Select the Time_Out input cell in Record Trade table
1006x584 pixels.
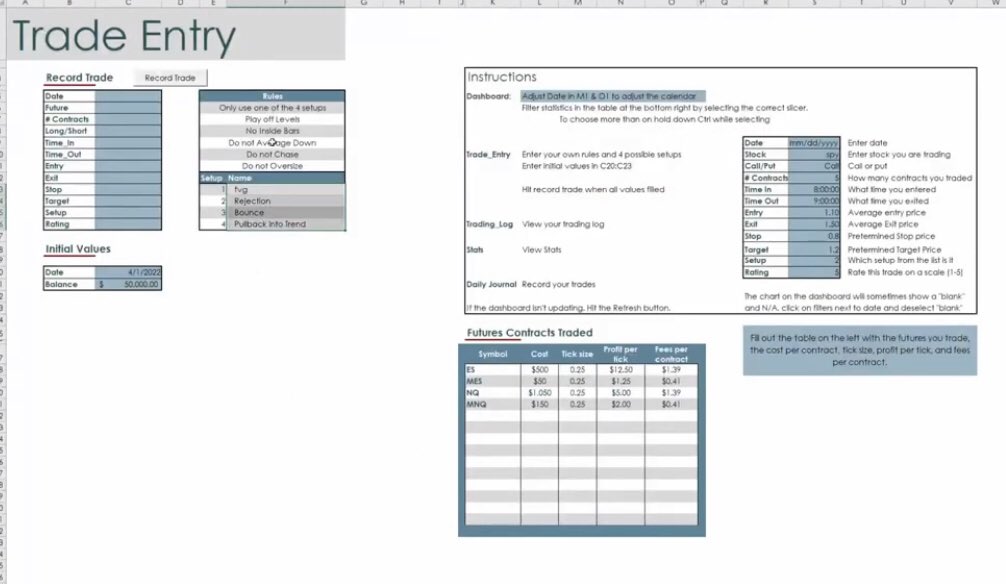point(128,154)
